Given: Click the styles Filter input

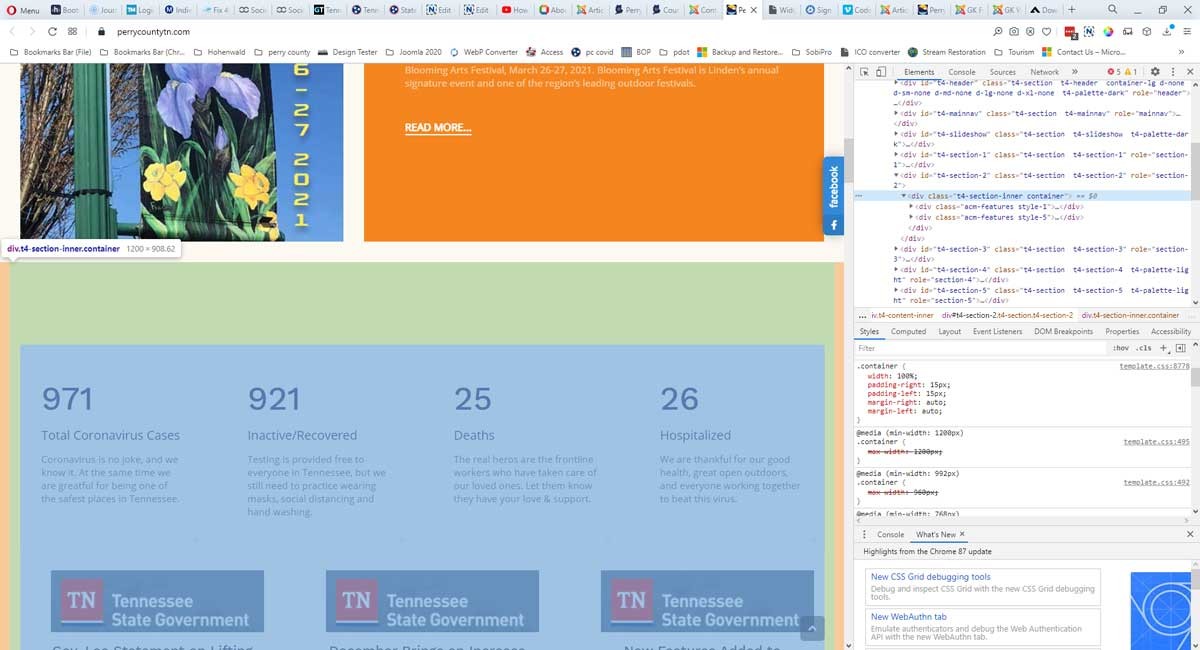Looking at the screenshot, I should click(x=980, y=348).
